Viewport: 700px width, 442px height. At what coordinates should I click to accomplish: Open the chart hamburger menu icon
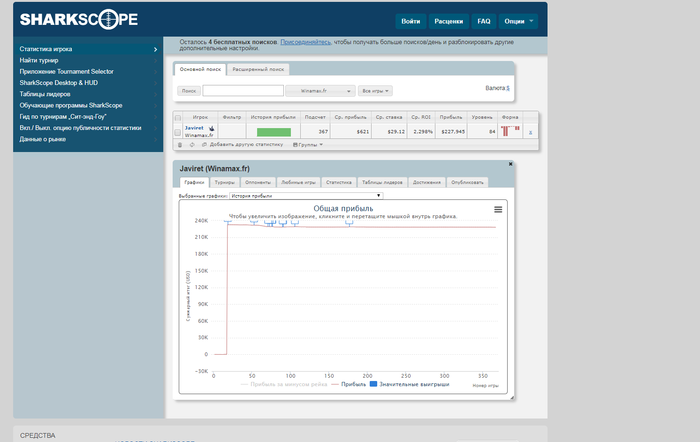[x=498, y=209]
